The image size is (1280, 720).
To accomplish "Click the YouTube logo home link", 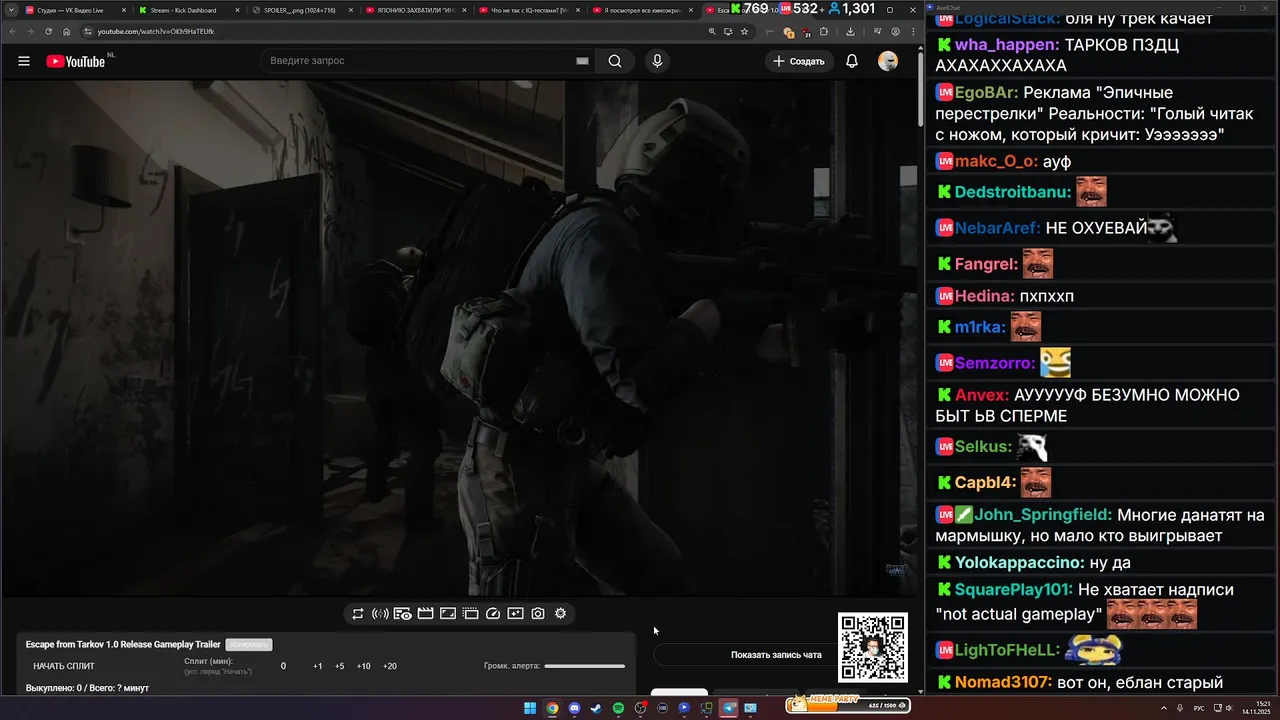I will [75, 61].
